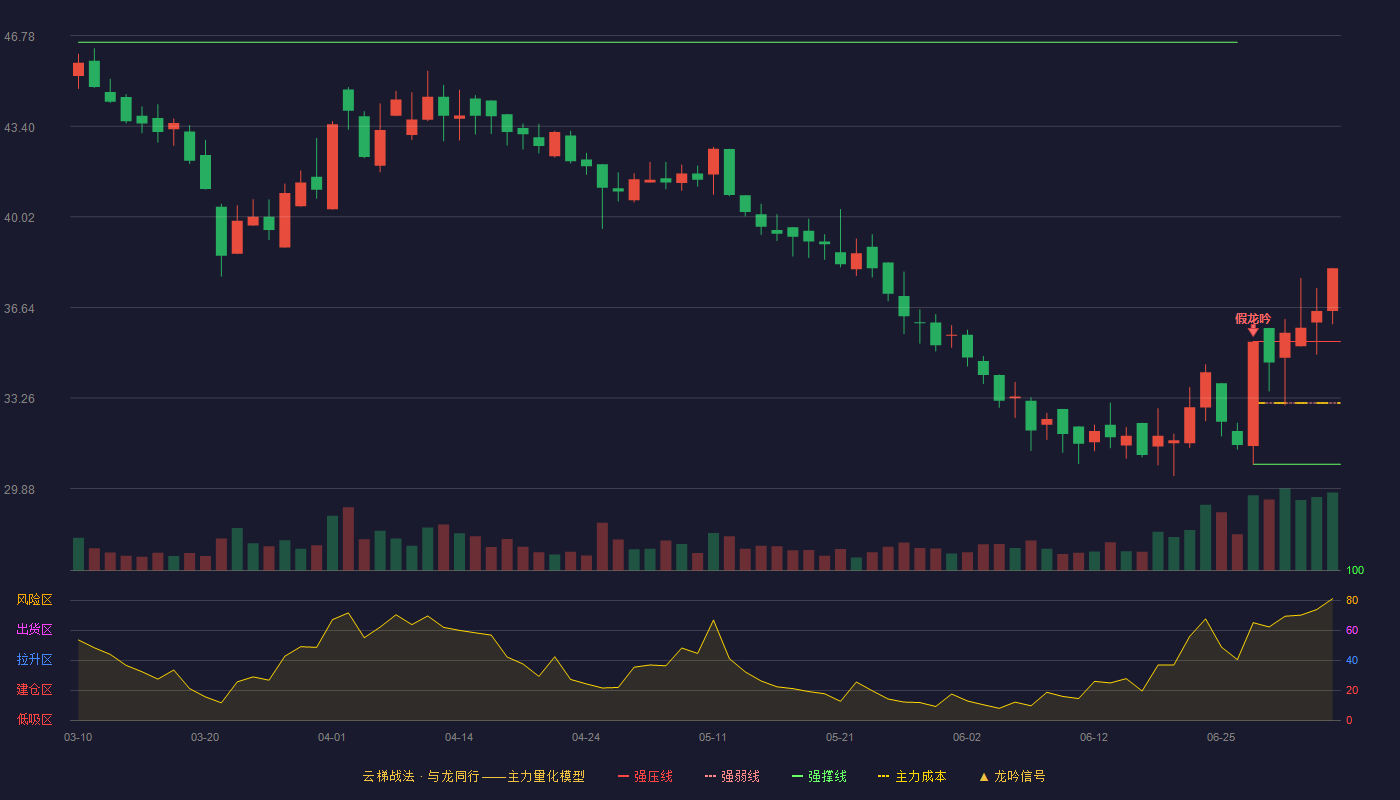
Task: Click the 06-12 date label
Action: (1094, 737)
